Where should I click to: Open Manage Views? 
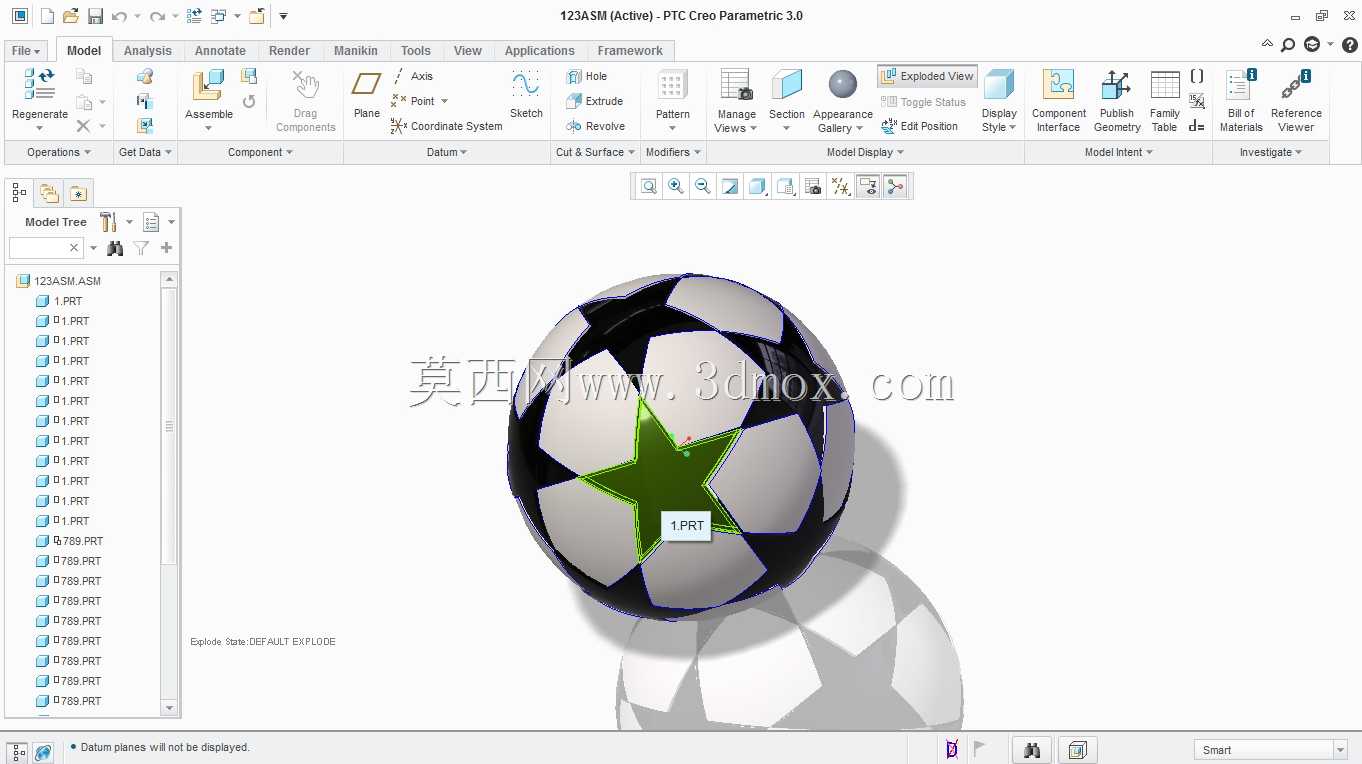(x=736, y=100)
